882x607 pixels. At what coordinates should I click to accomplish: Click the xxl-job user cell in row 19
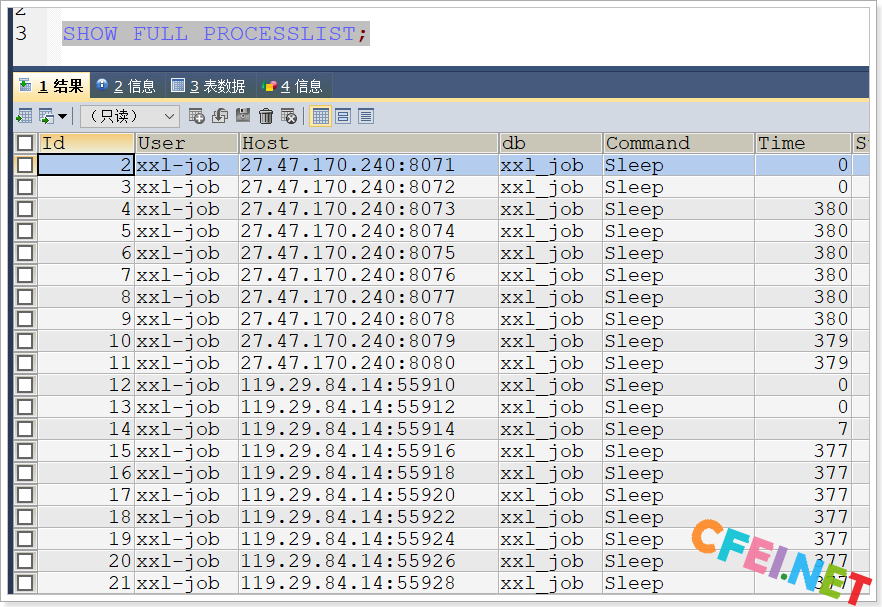[x=187, y=539]
